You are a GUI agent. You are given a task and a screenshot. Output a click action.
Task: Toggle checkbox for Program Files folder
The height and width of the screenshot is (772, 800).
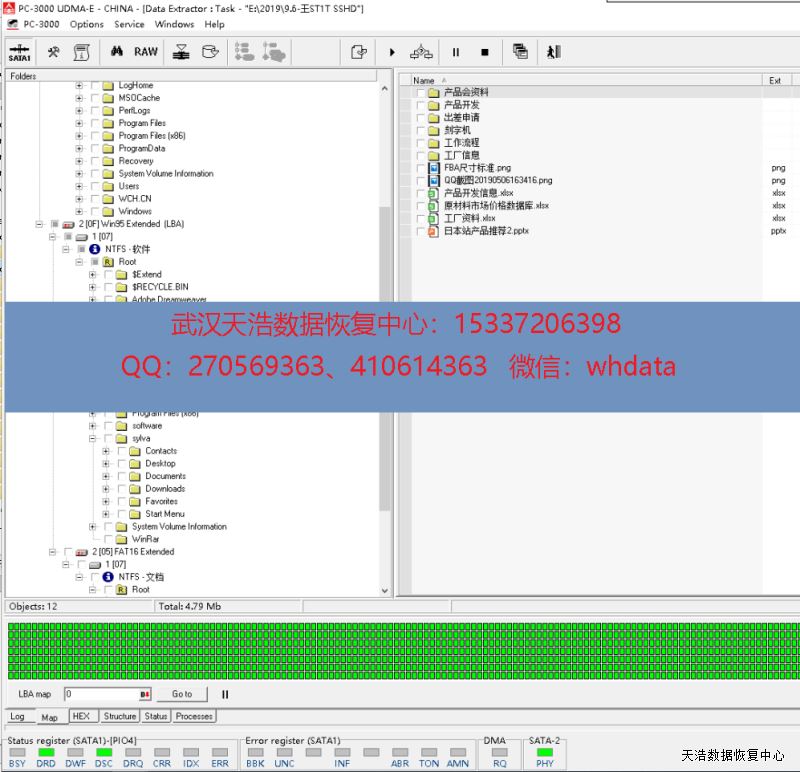click(x=95, y=123)
